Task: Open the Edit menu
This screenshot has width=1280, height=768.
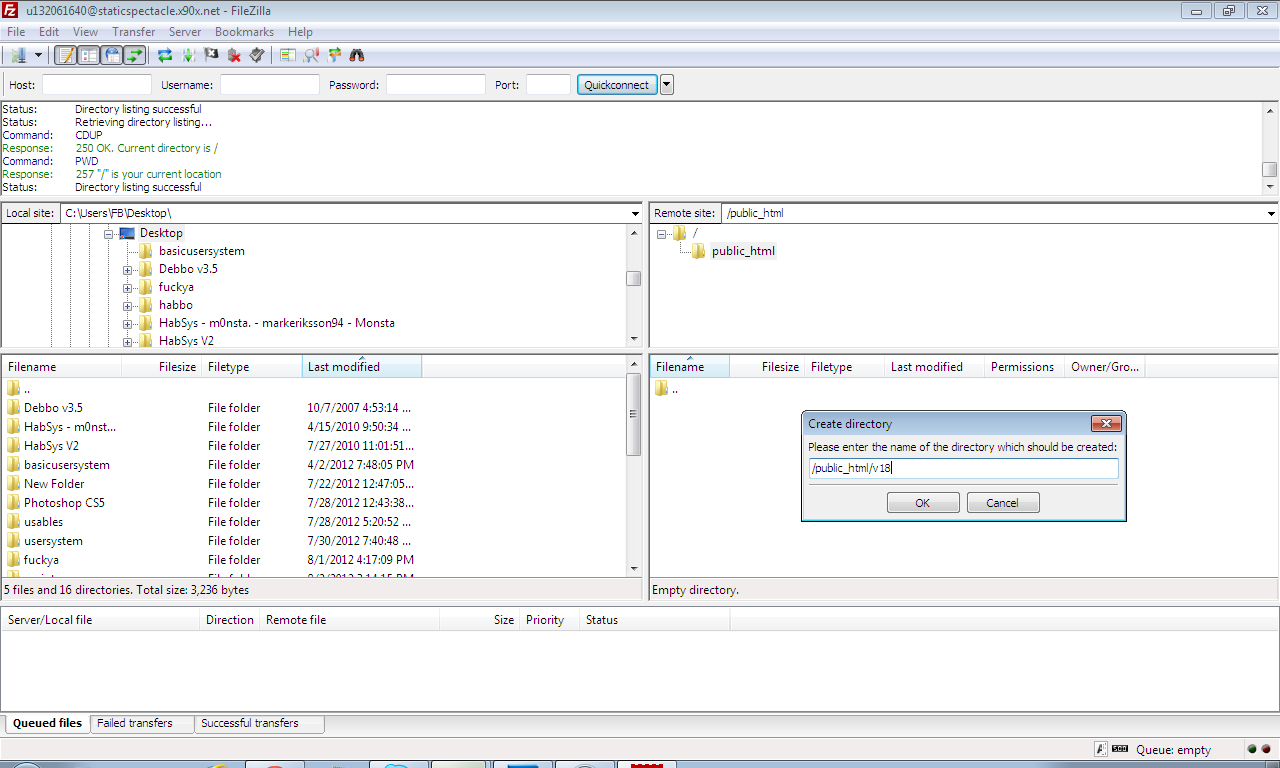Action: tap(49, 32)
